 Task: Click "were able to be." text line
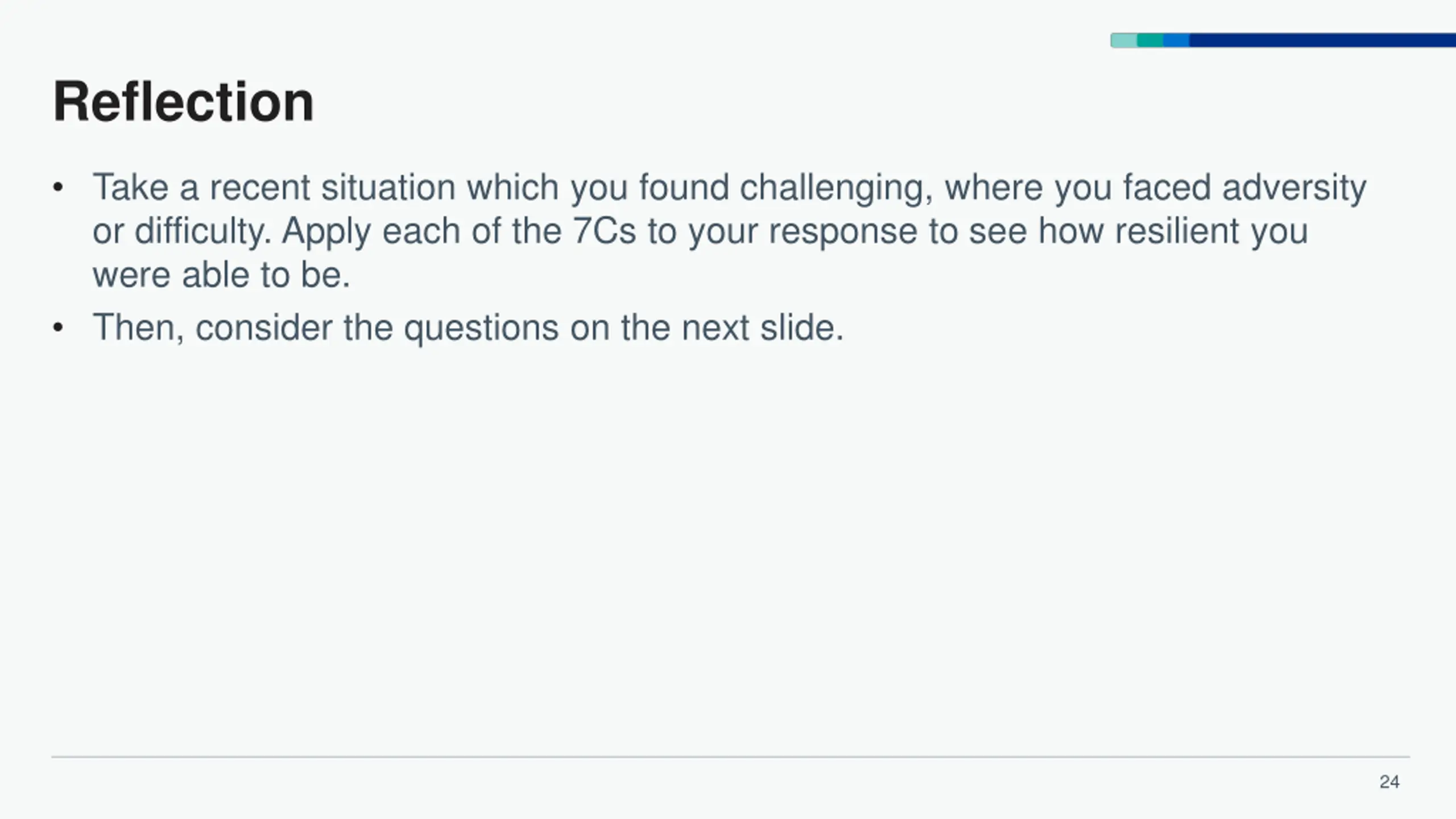click(221, 275)
